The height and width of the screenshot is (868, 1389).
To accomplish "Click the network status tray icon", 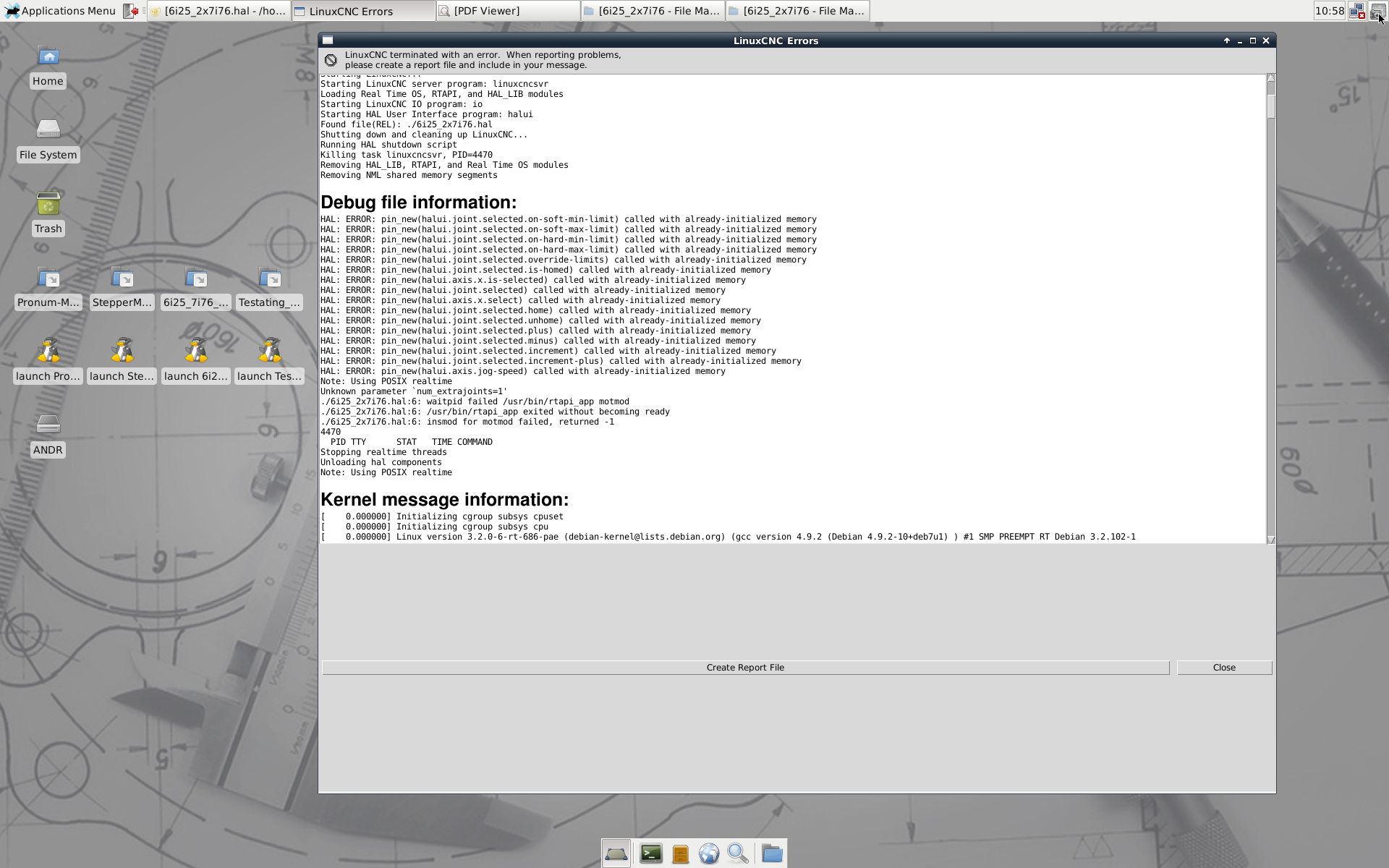I will click(x=1356, y=11).
